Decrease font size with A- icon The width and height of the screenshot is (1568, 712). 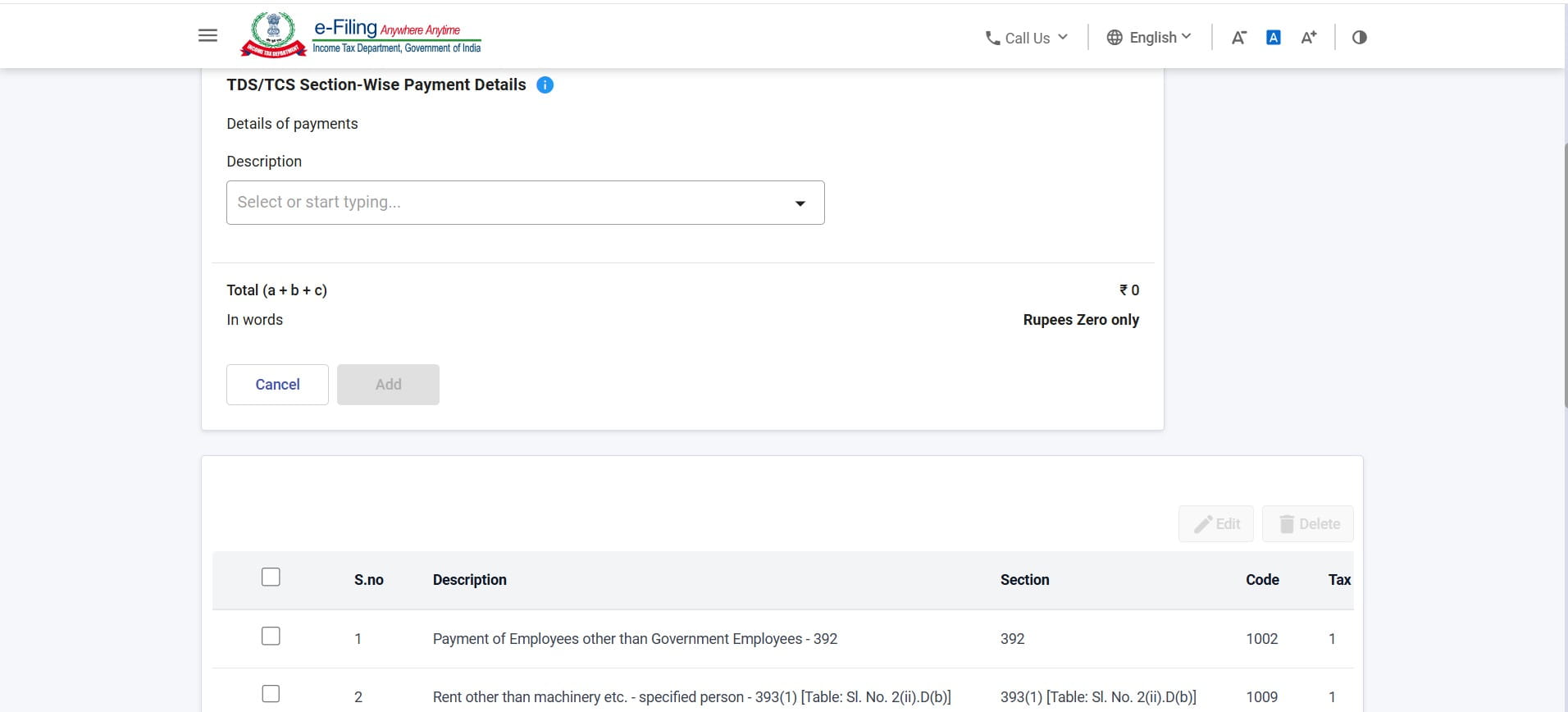pos(1238,37)
